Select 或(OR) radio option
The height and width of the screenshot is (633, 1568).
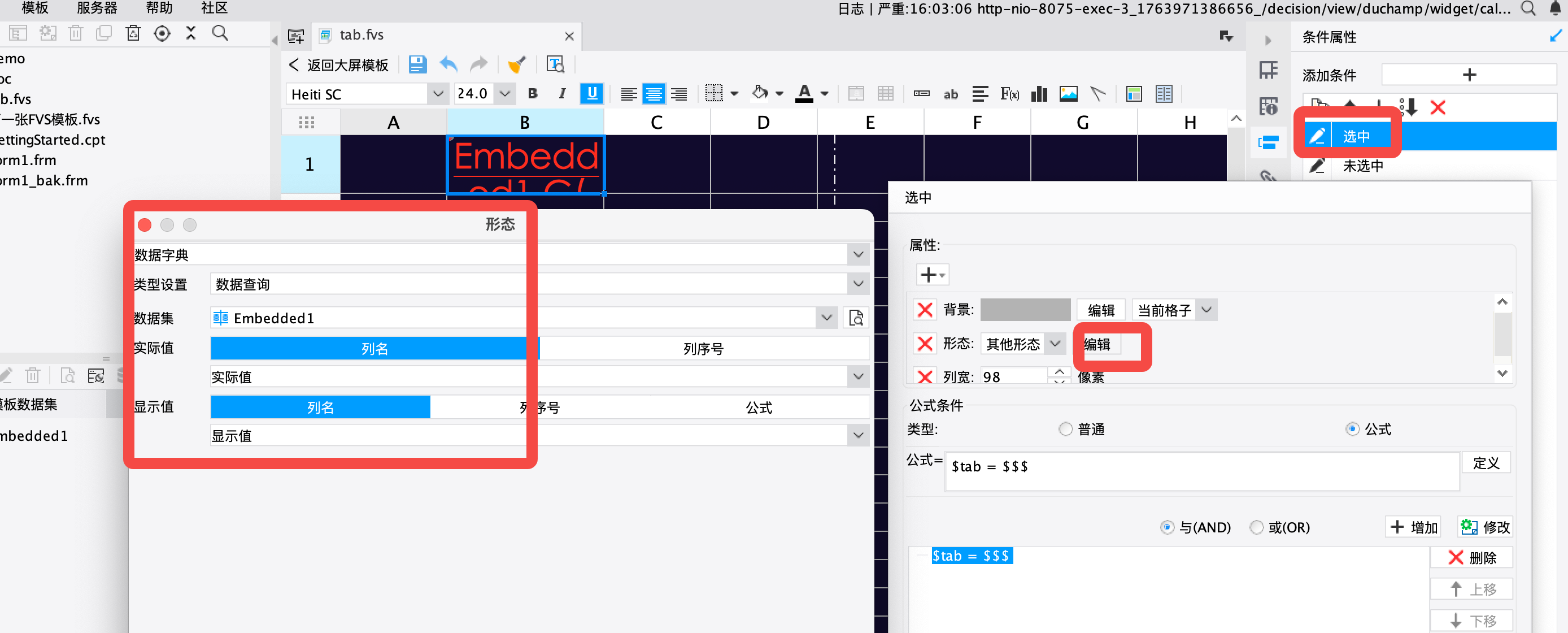point(1256,528)
